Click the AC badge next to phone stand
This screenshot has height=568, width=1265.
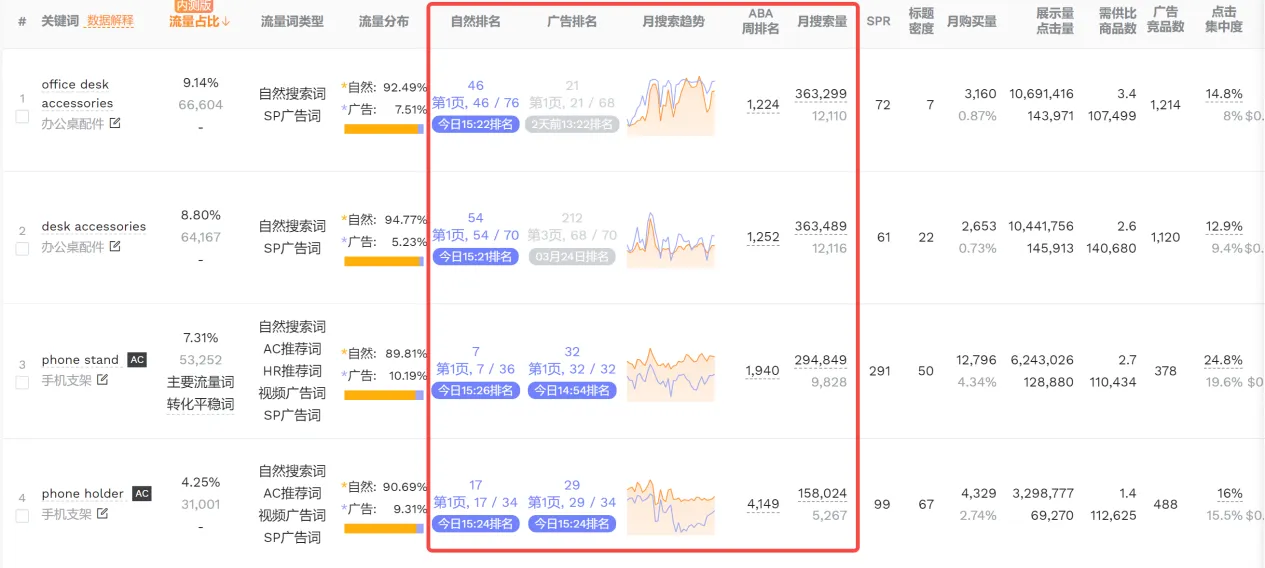coord(137,360)
